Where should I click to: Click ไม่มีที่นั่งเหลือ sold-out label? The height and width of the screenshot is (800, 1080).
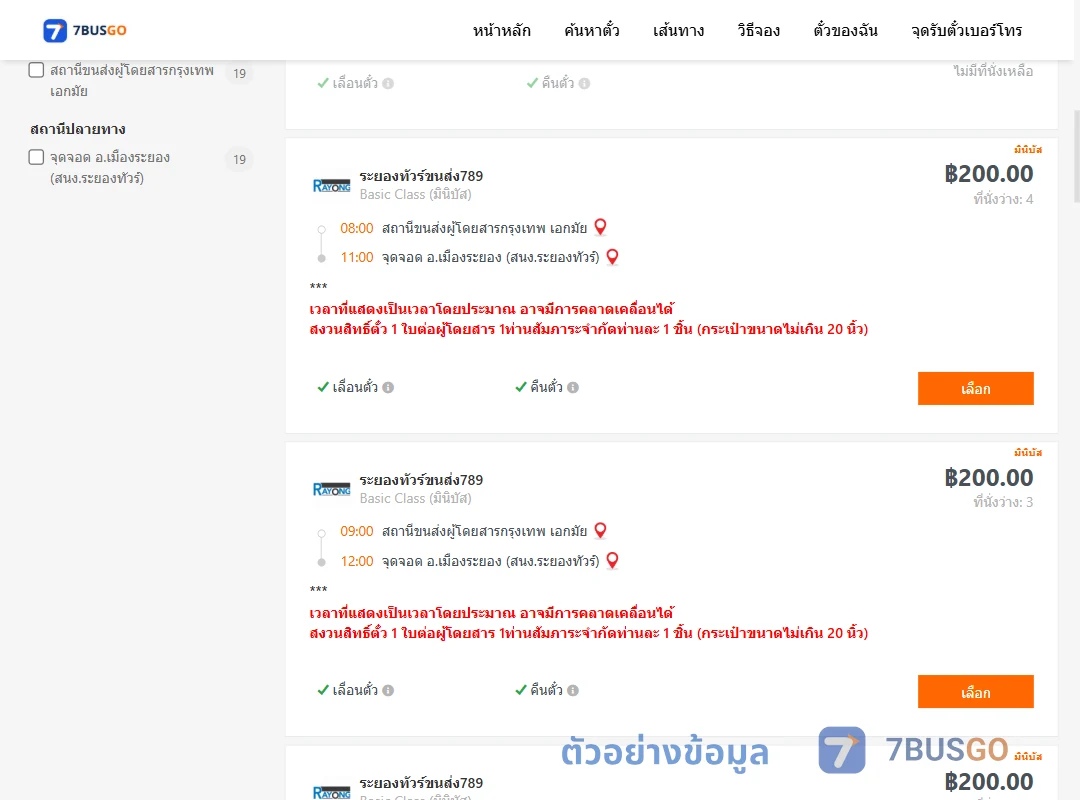tap(993, 71)
